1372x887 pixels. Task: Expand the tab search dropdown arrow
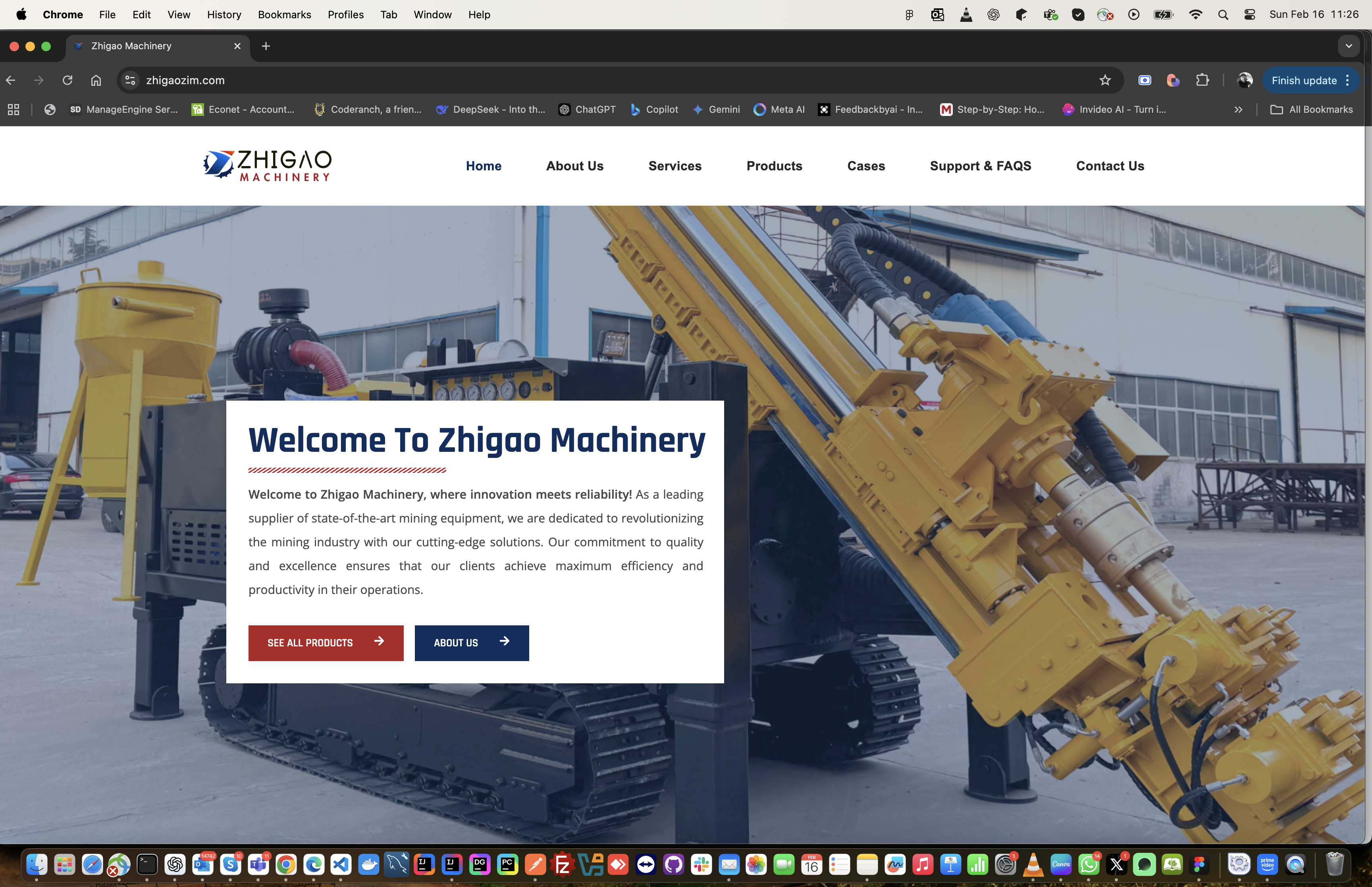[1349, 46]
